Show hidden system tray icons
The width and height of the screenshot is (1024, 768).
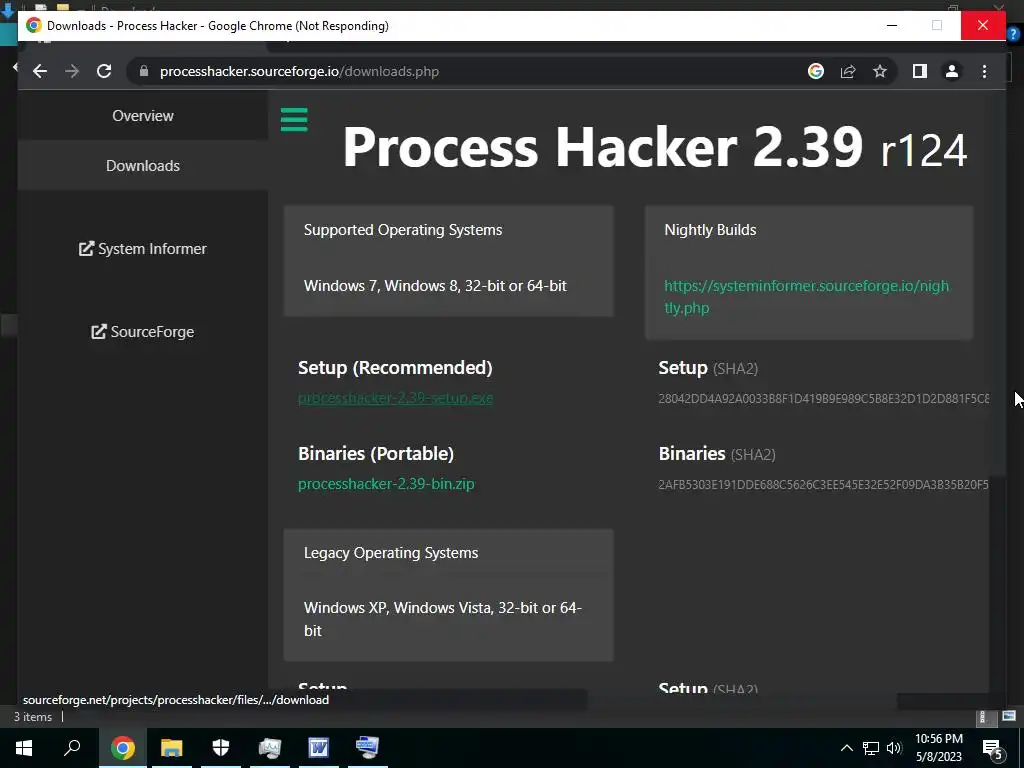[x=846, y=748]
